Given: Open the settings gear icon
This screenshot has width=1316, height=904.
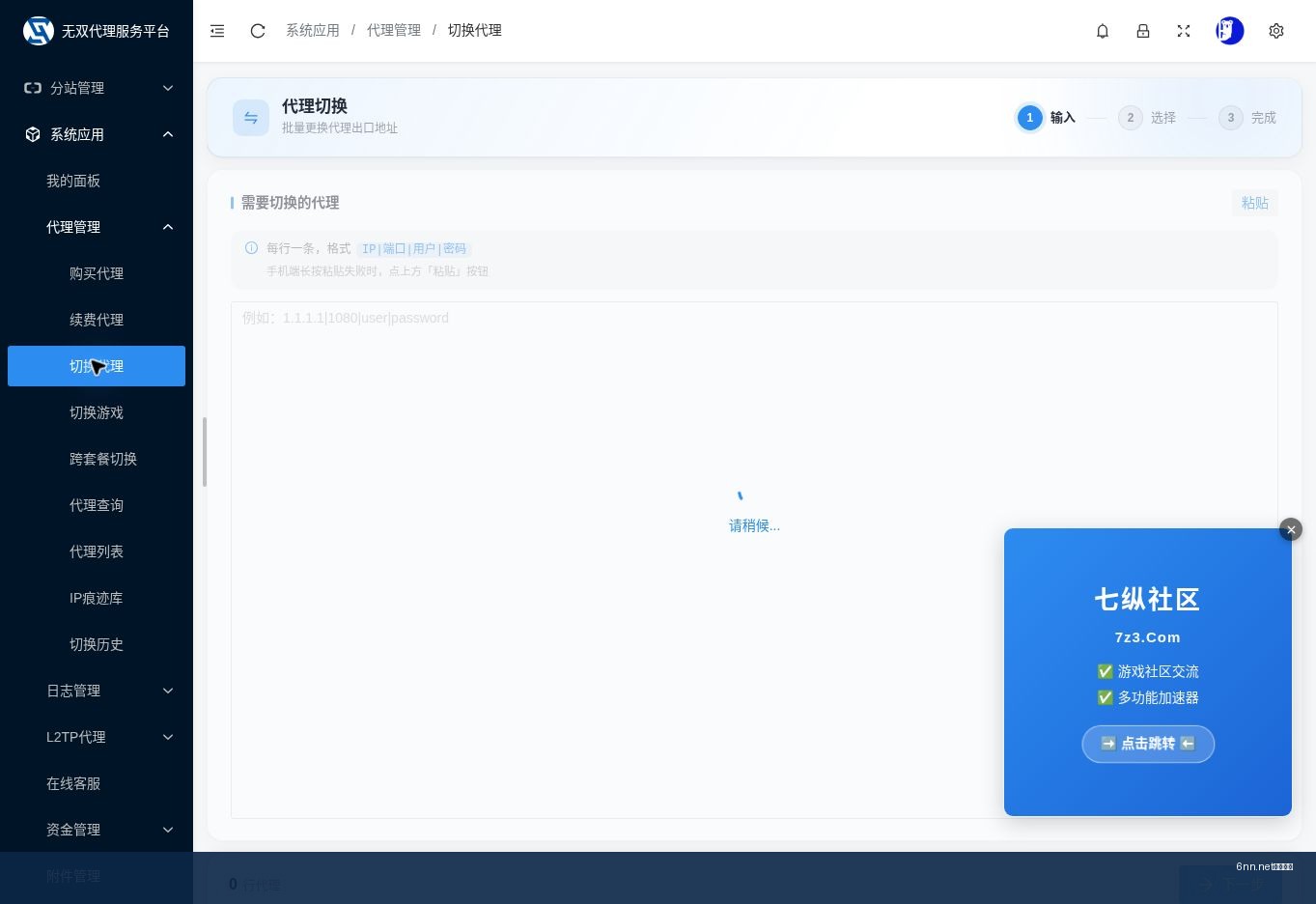Looking at the screenshot, I should [x=1276, y=31].
